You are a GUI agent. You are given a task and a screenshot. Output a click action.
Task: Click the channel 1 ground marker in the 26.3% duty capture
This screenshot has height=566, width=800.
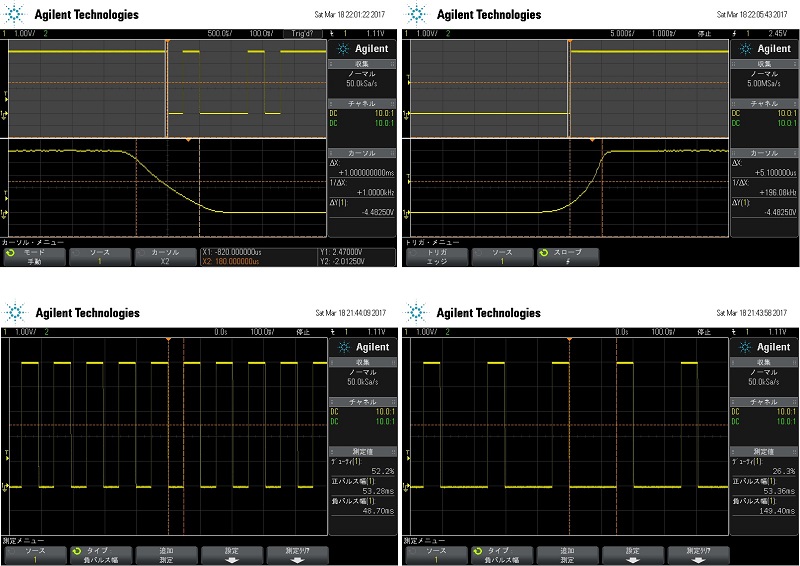point(404,487)
